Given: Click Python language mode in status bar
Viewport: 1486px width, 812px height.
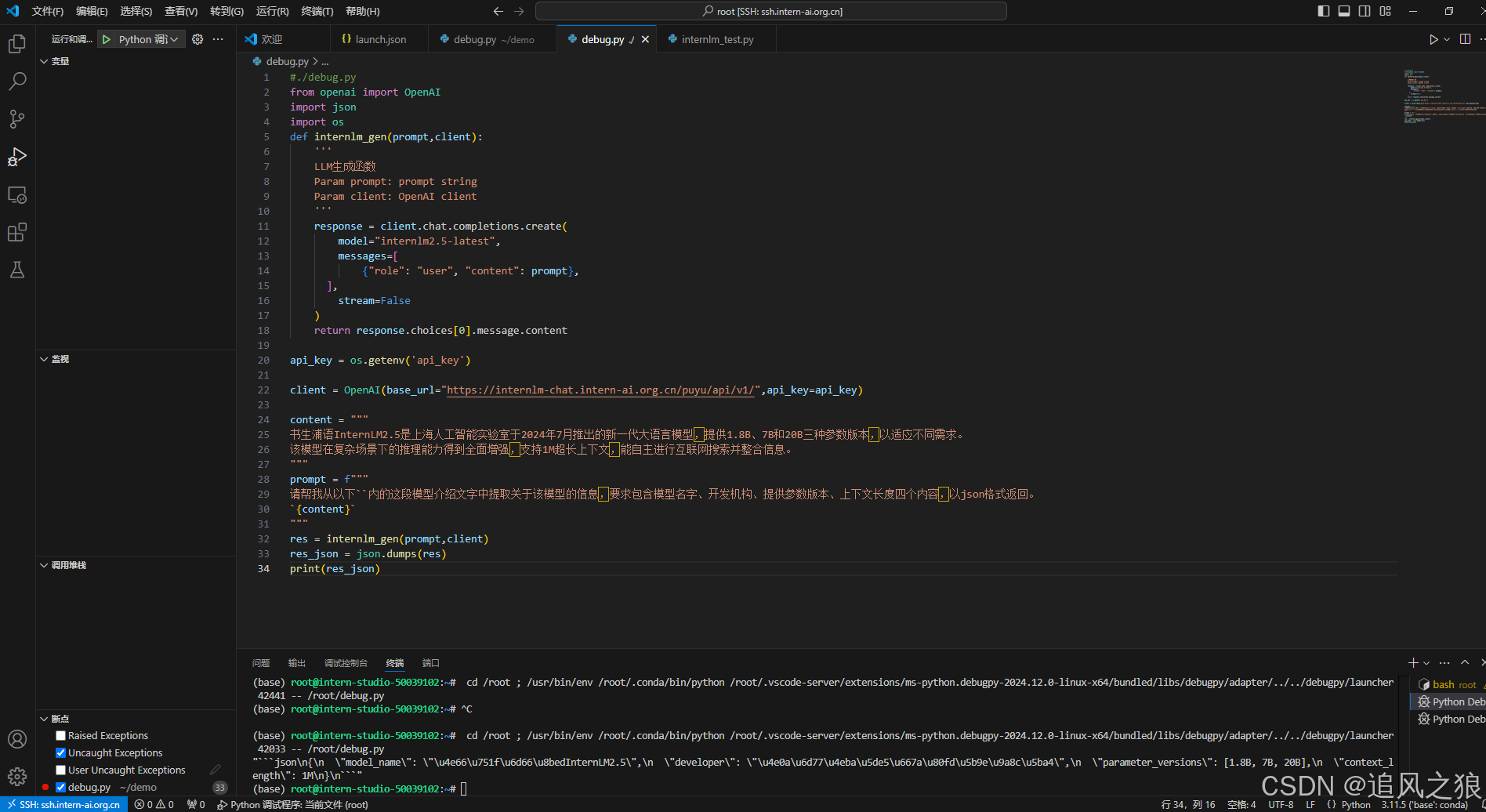Looking at the screenshot, I should tap(1356, 804).
